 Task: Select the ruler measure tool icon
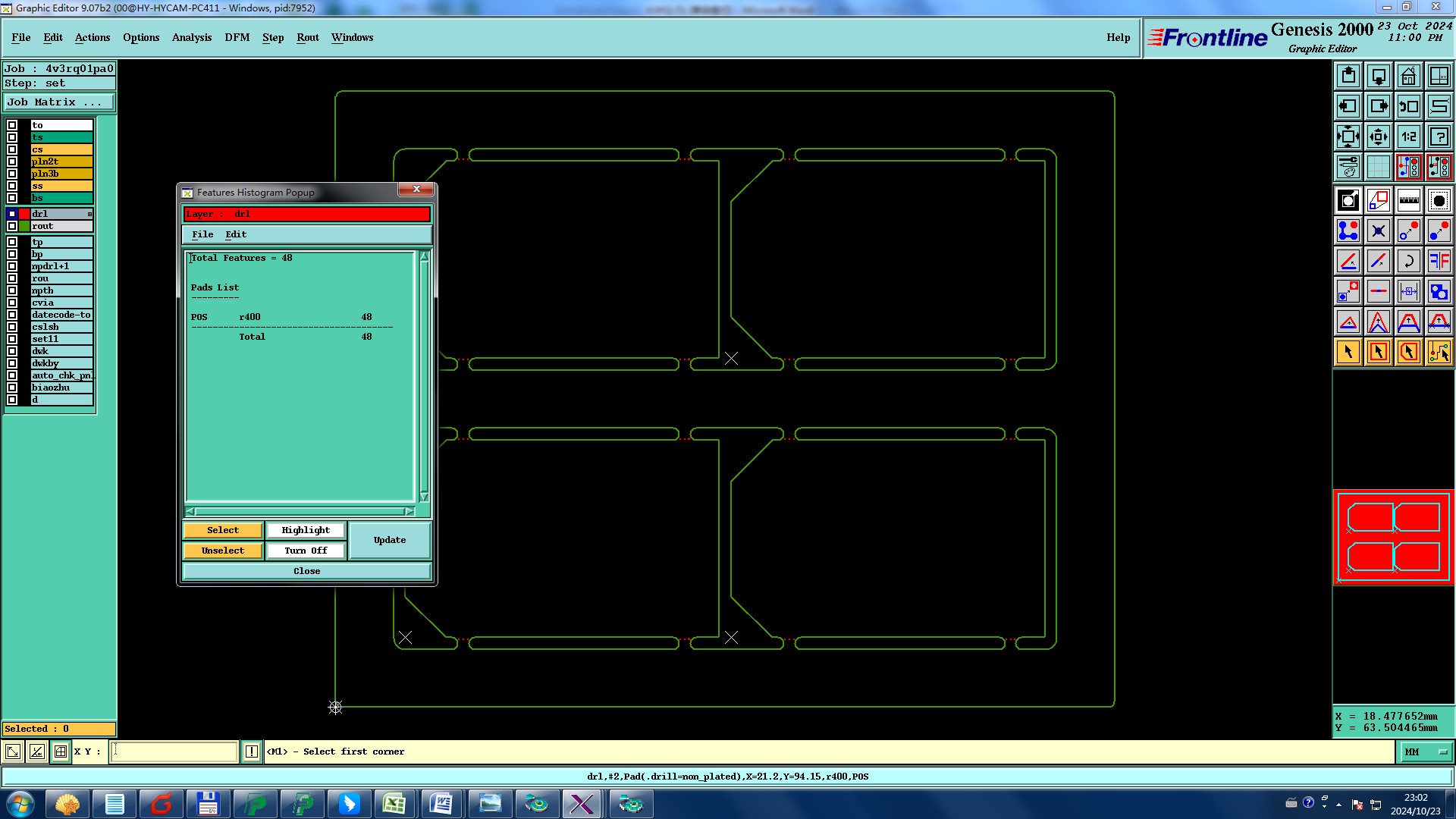pos(1408,200)
